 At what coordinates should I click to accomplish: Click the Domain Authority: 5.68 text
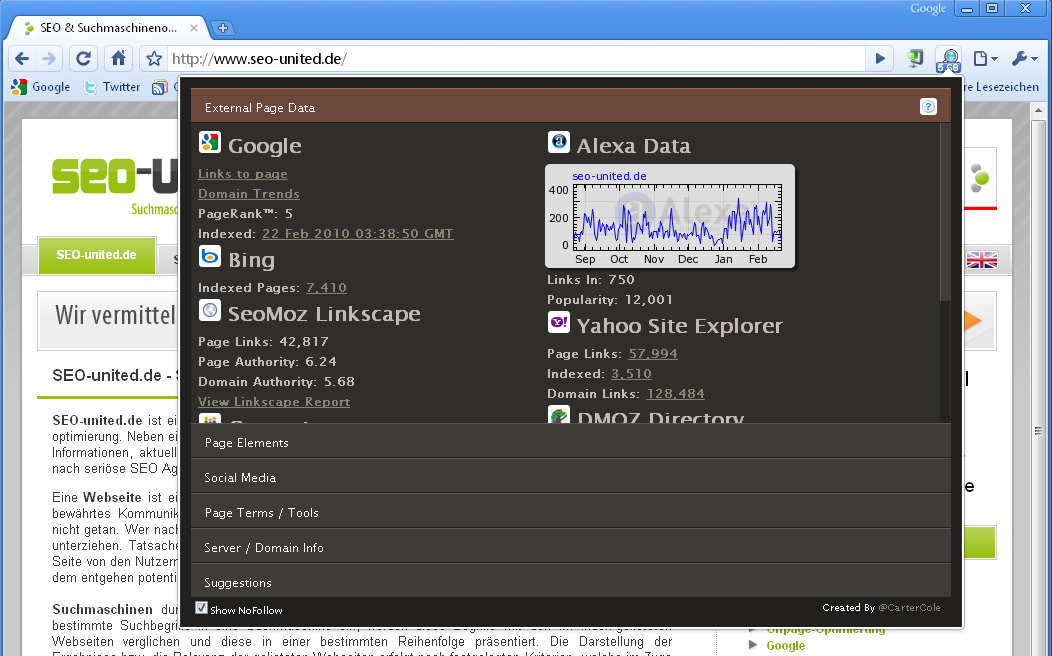(x=276, y=382)
